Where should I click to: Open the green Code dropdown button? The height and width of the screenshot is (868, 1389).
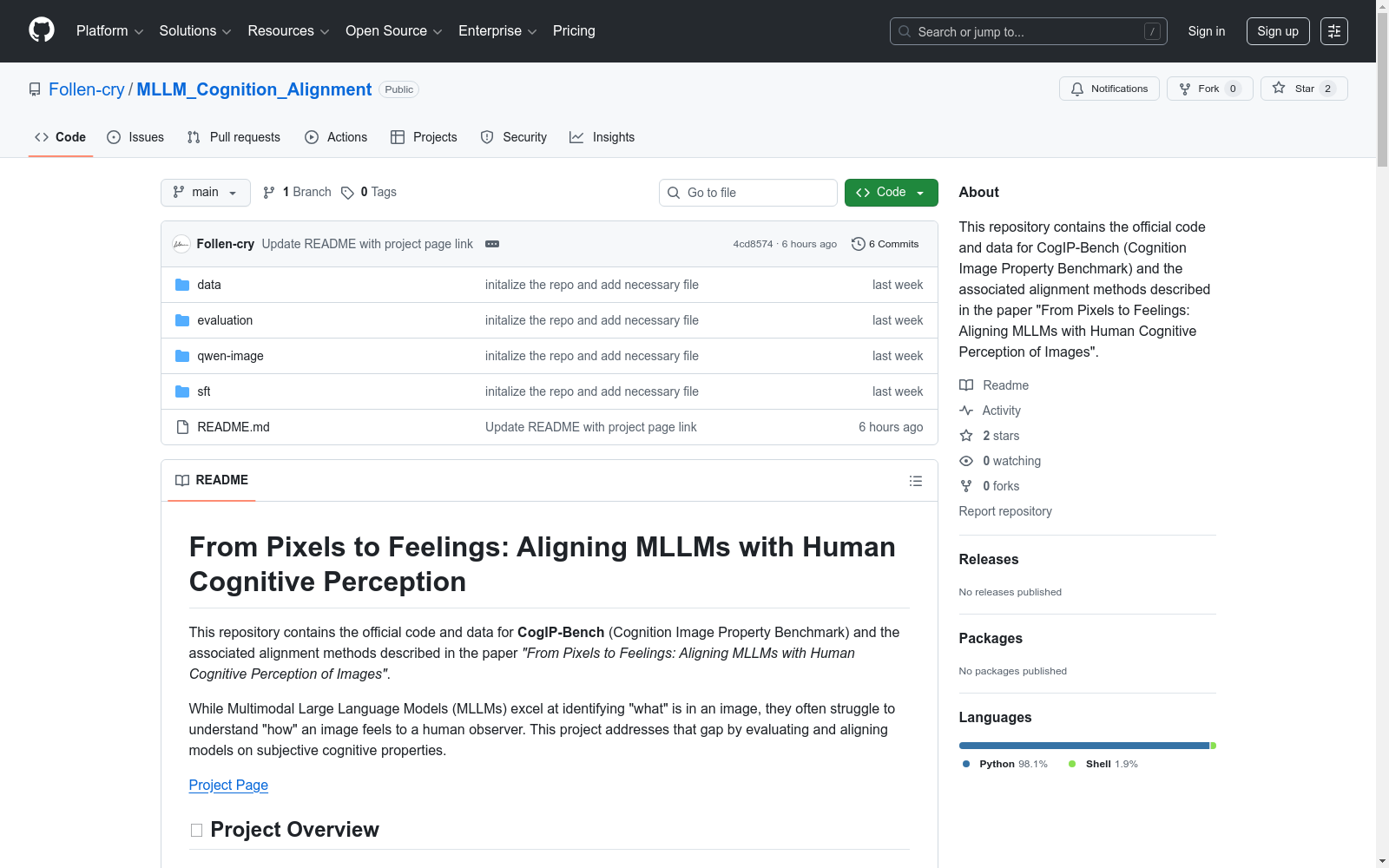coord(892,193)
